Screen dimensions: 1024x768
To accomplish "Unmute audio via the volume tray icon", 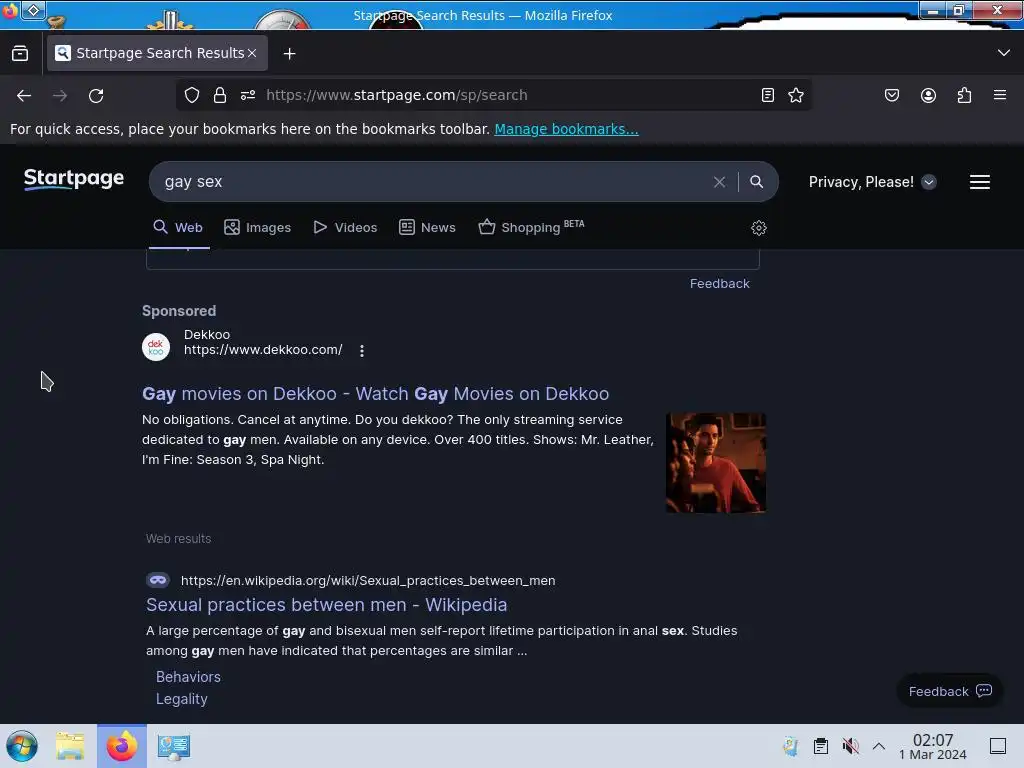I will (x=850, y=746).
